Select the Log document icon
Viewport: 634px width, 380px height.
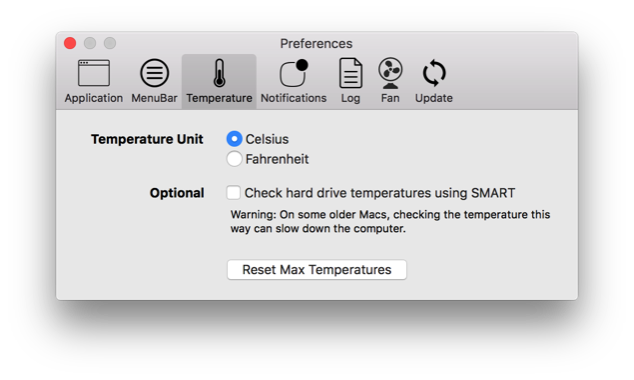tap(350, 73)
